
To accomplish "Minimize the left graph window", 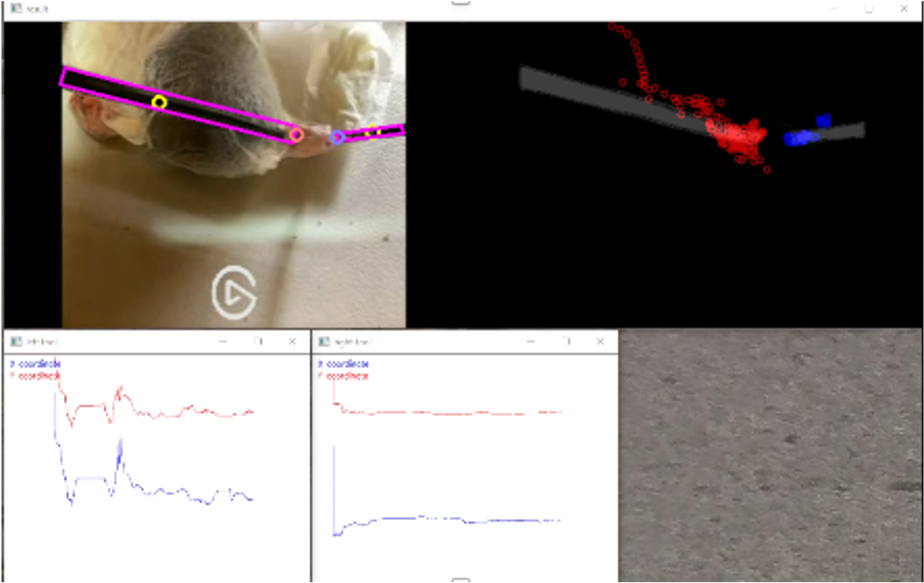I will tap(222, 341).
